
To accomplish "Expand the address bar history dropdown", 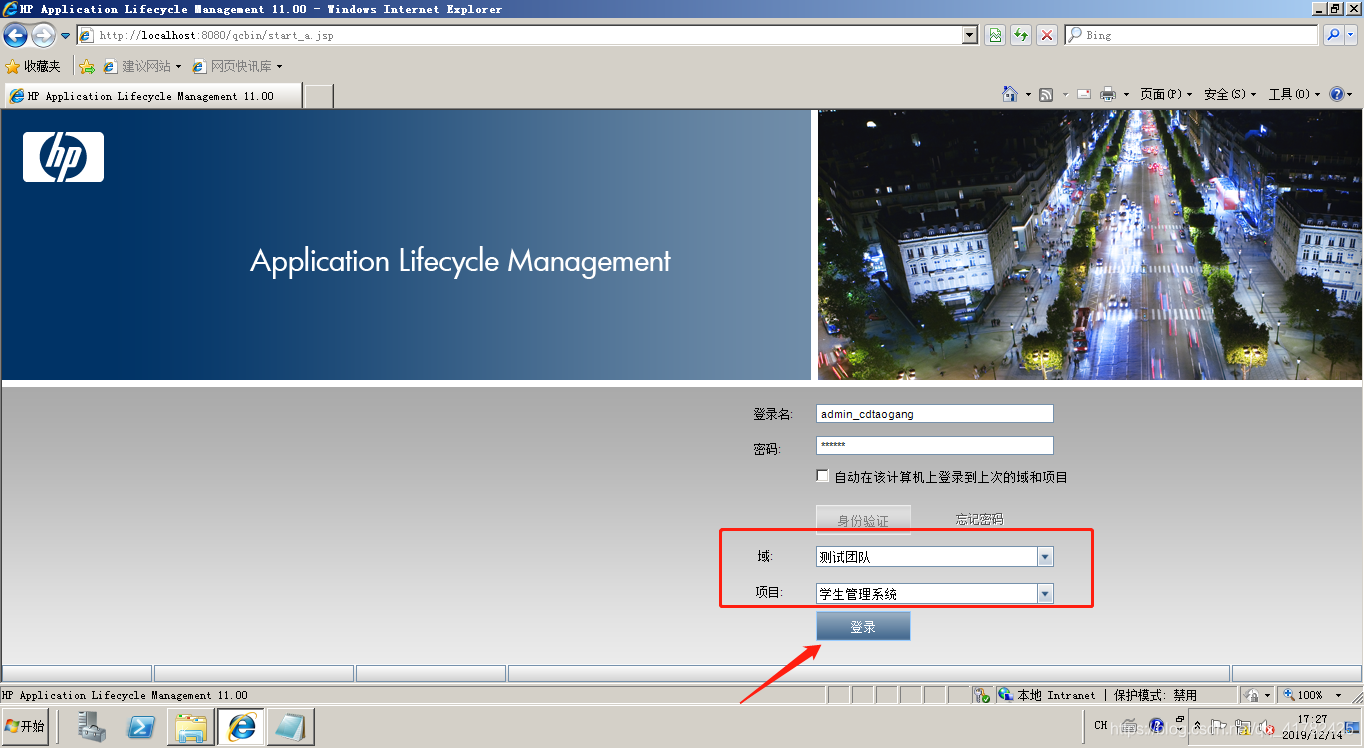I will (970, 35).
